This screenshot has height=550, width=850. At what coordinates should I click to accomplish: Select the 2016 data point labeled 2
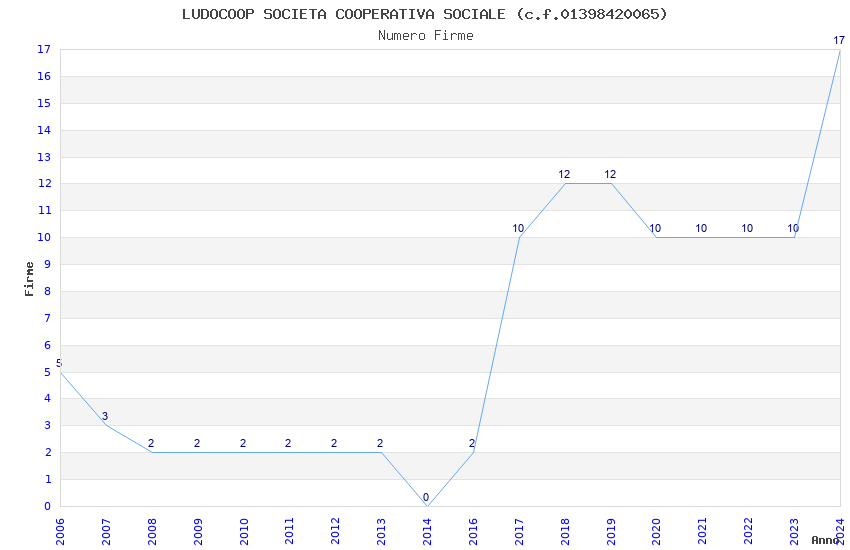(x=473, y=452)
